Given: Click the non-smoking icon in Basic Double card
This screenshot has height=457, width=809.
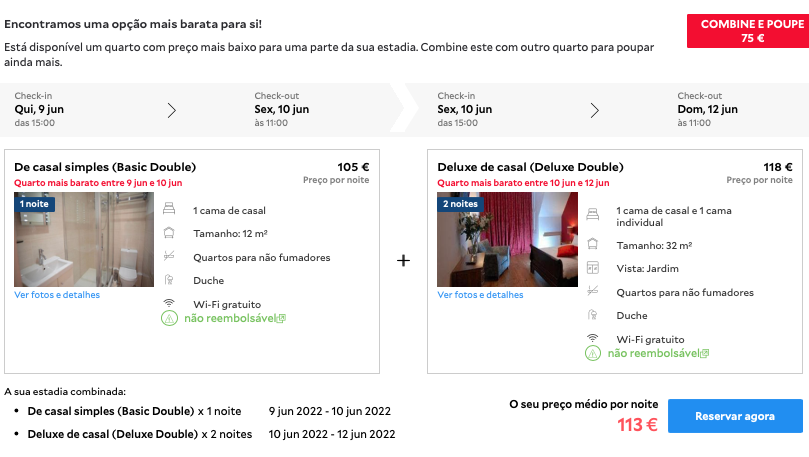Looking at the screenshot, I should (169, 256).
